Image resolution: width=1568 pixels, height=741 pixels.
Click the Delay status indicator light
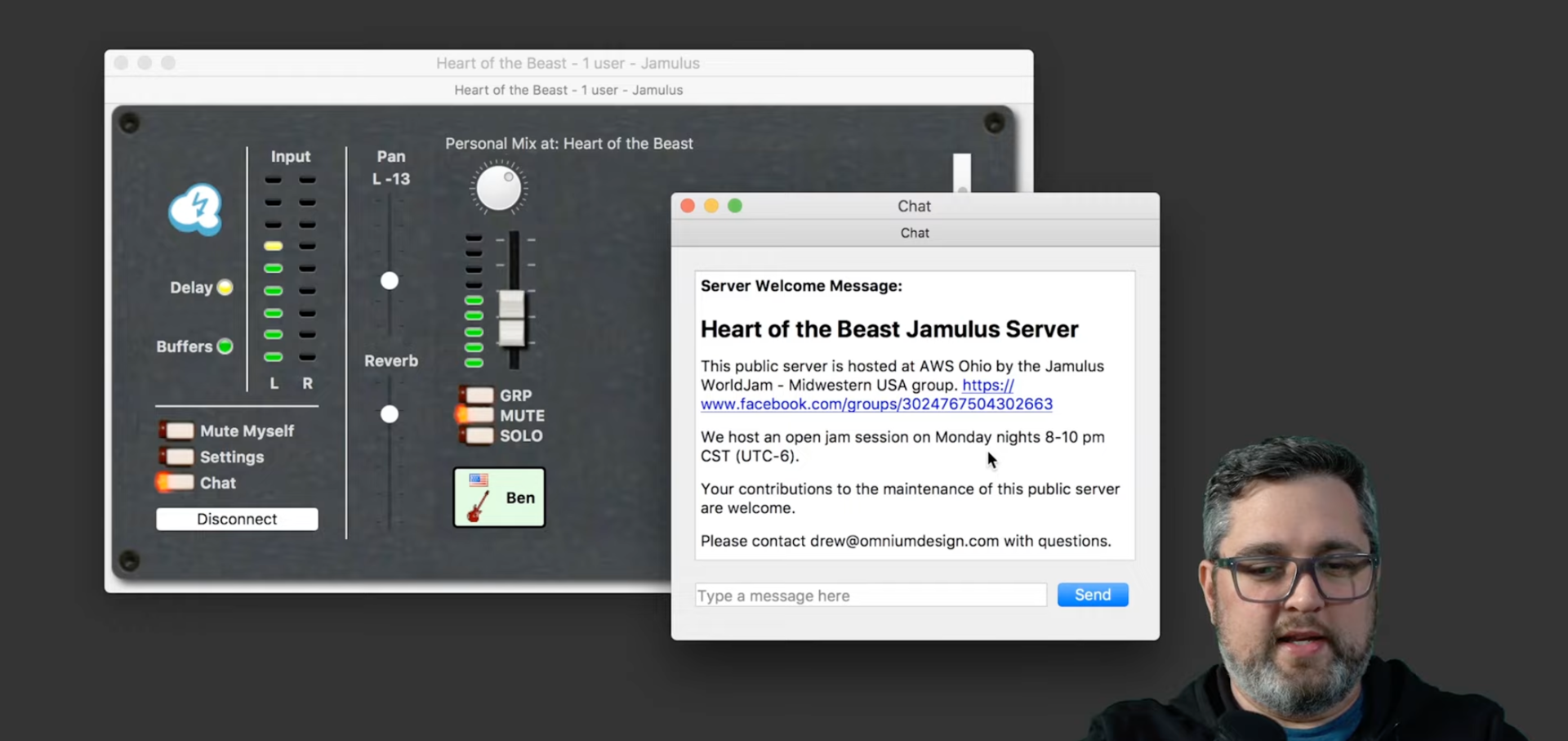225,288
